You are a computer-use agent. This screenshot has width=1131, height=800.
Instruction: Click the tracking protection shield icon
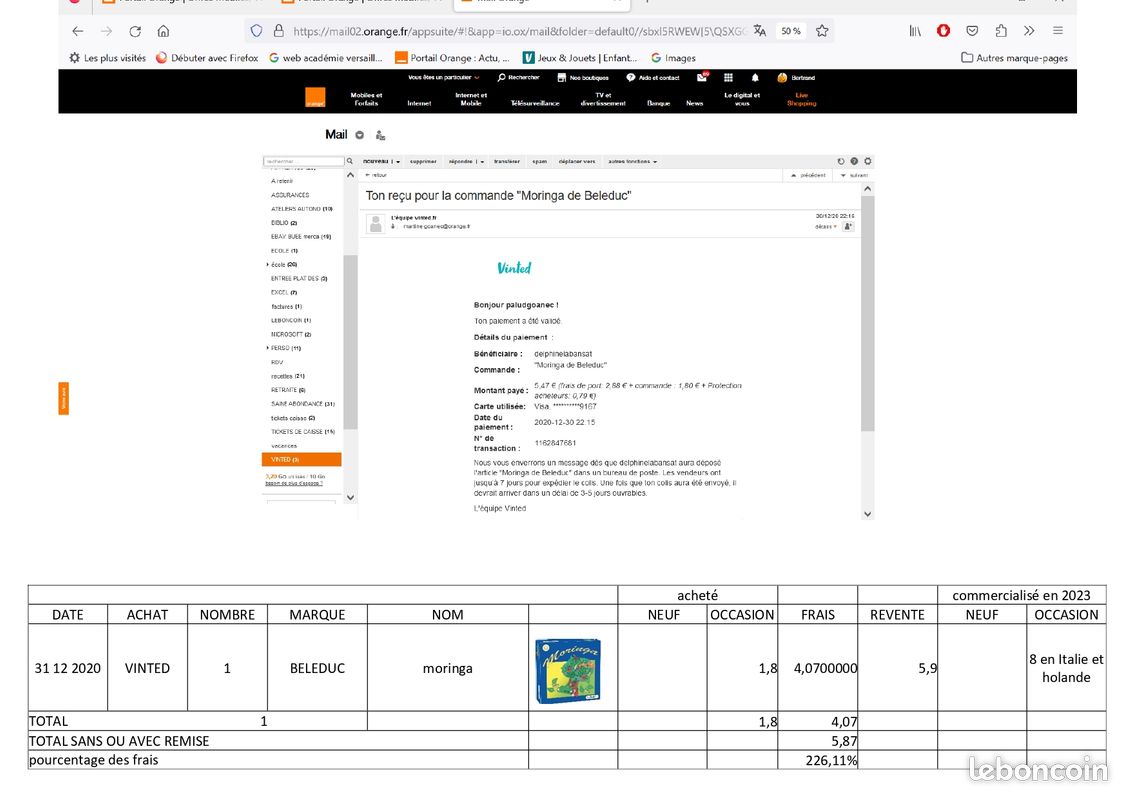click(257, 31)
